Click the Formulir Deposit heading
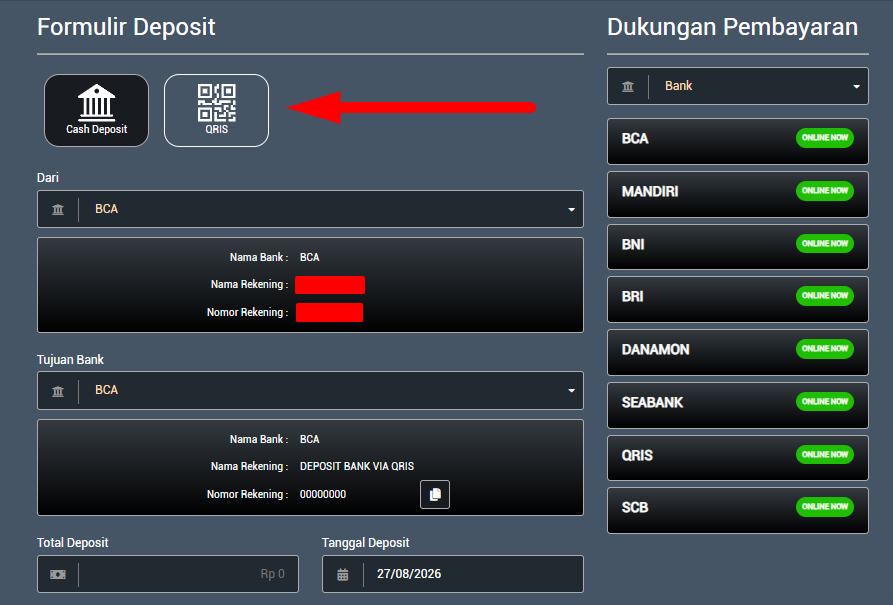The height and width of the screenshot is (605, 893). click(x=126, y=27)
